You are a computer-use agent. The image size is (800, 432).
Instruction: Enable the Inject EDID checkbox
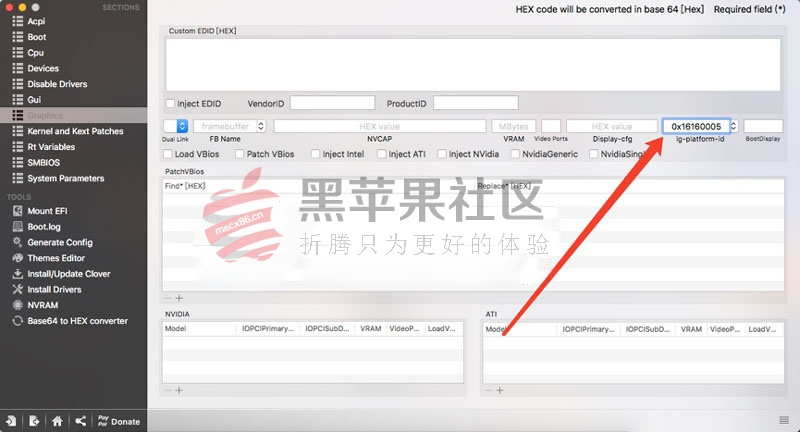[x=170, y=104]
